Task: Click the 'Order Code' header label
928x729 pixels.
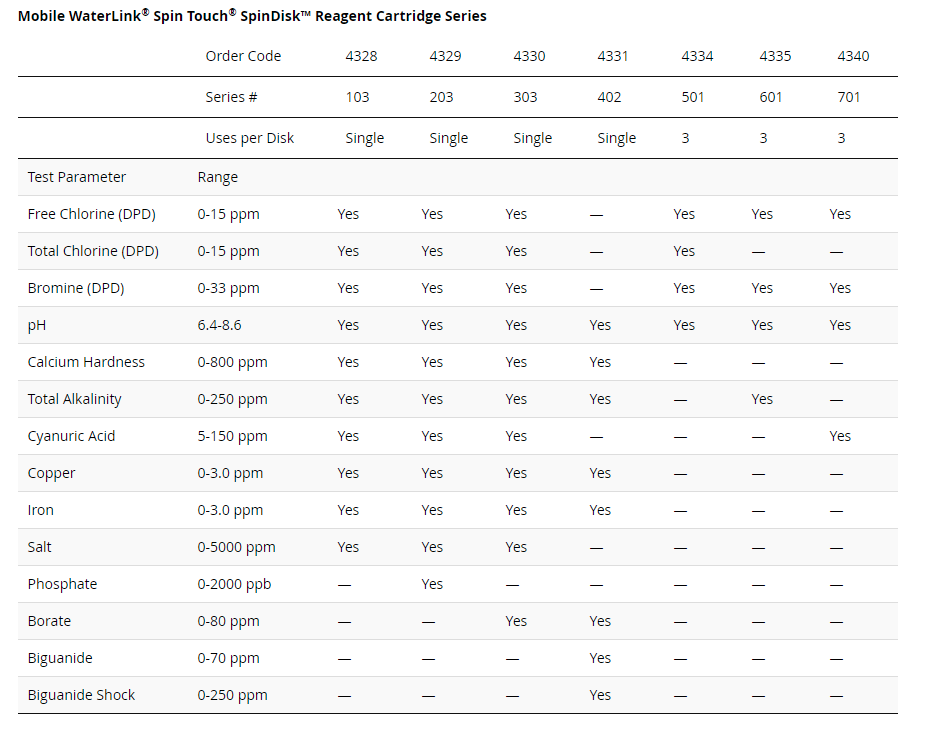Action: (243, 56)
